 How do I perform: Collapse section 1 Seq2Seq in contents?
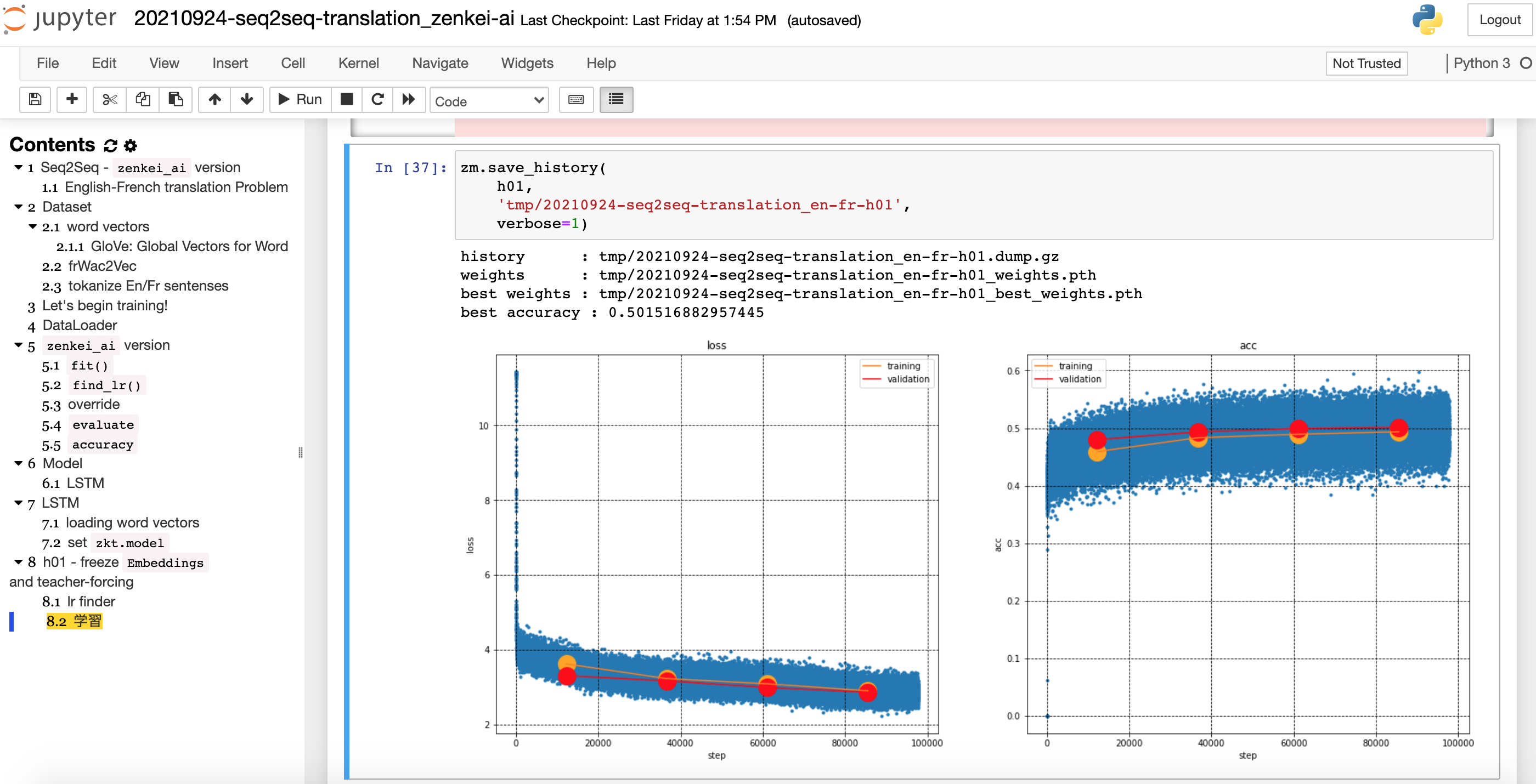click(x=19, y=167)
